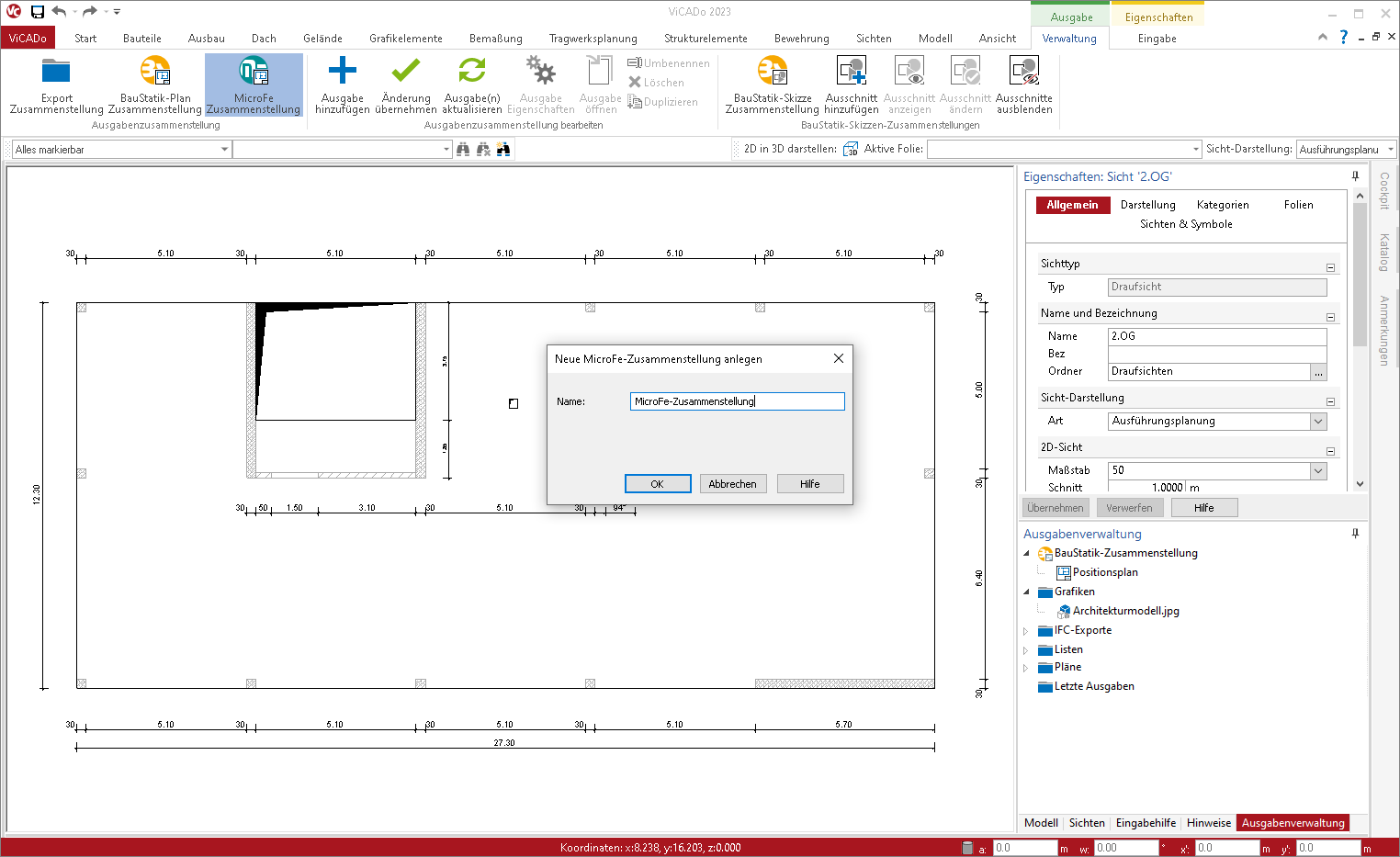This screenshot has width=1400, height=857.
Task: Open the Alles markierbar dropdown
Action: point(224,149)
